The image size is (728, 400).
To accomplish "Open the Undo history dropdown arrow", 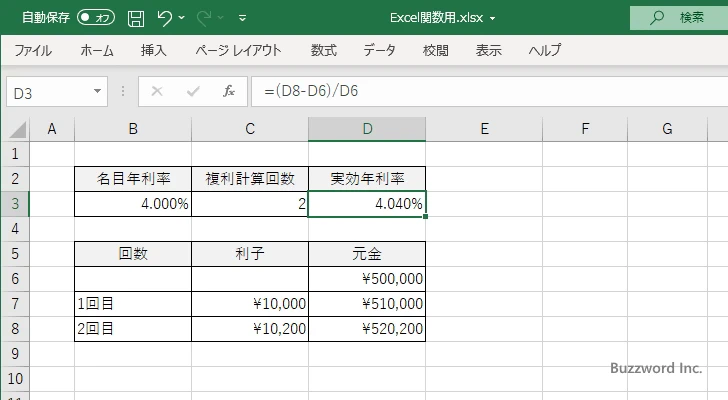I will (182, 18).
